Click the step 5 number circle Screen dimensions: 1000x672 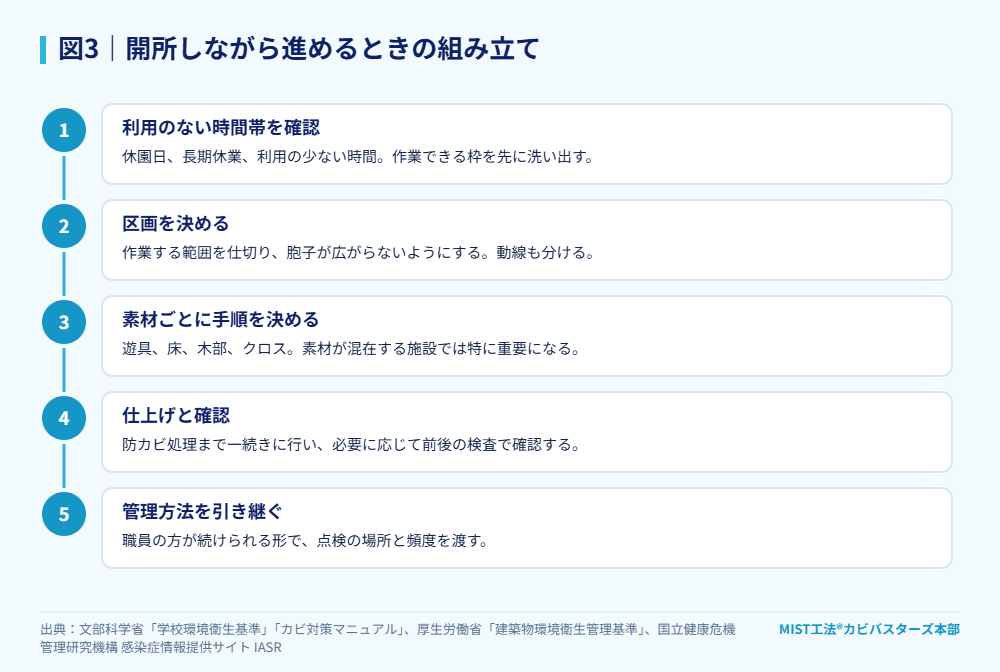[64, 514]
